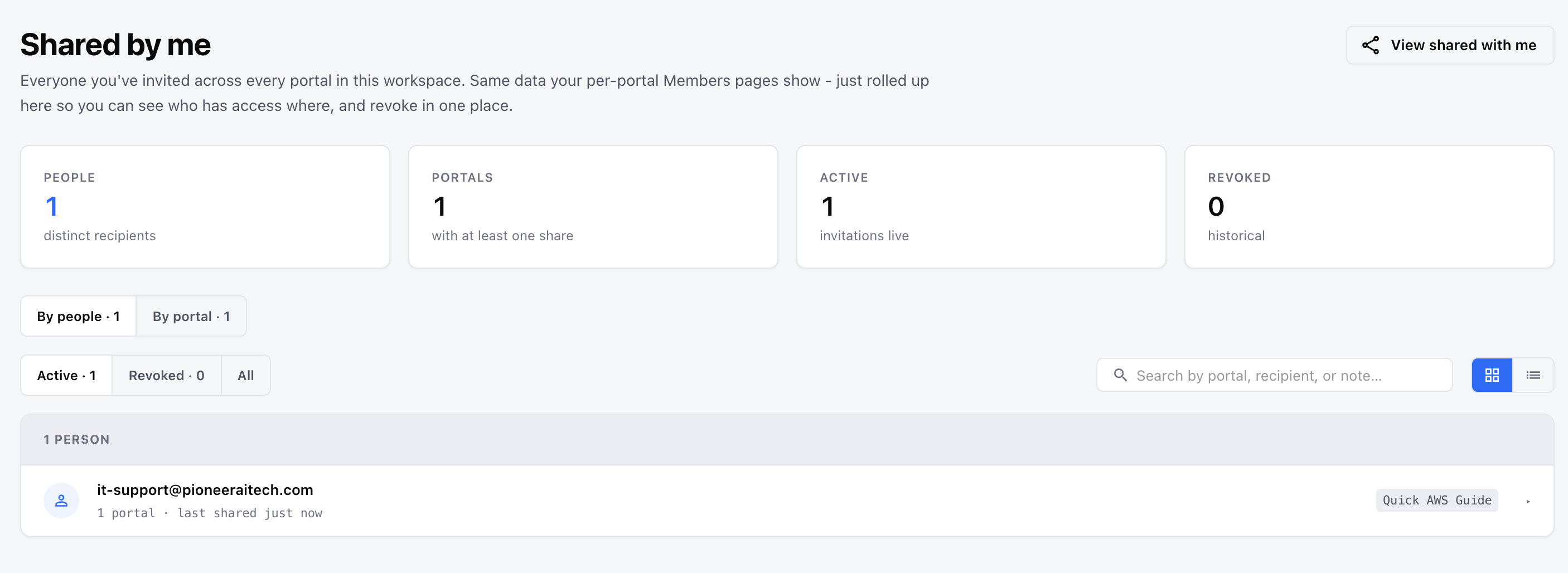The height and width of the screenshot is (573, 1568).
Task: Filter by Active invitations
Action: pos(66,375)
